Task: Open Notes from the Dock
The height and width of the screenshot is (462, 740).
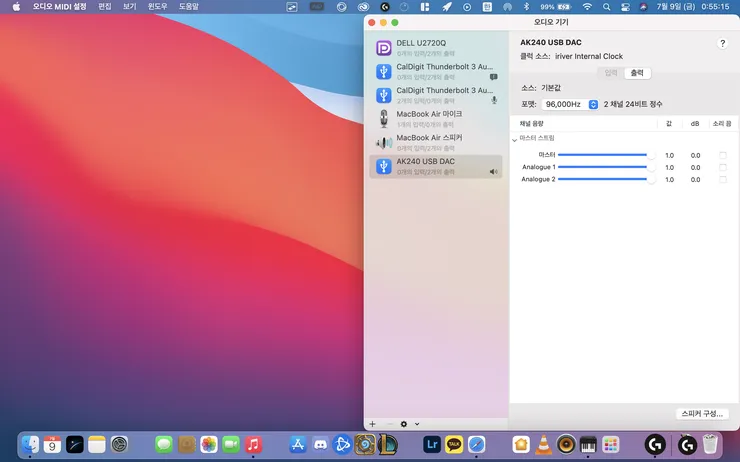Action: (x=97, y=444)
